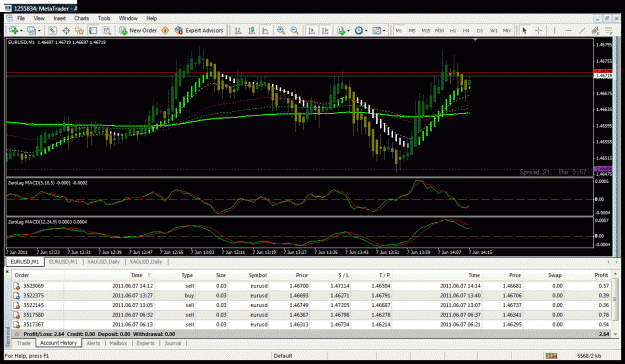
Task: Open the Charts menu
Action: pos(81,18)
